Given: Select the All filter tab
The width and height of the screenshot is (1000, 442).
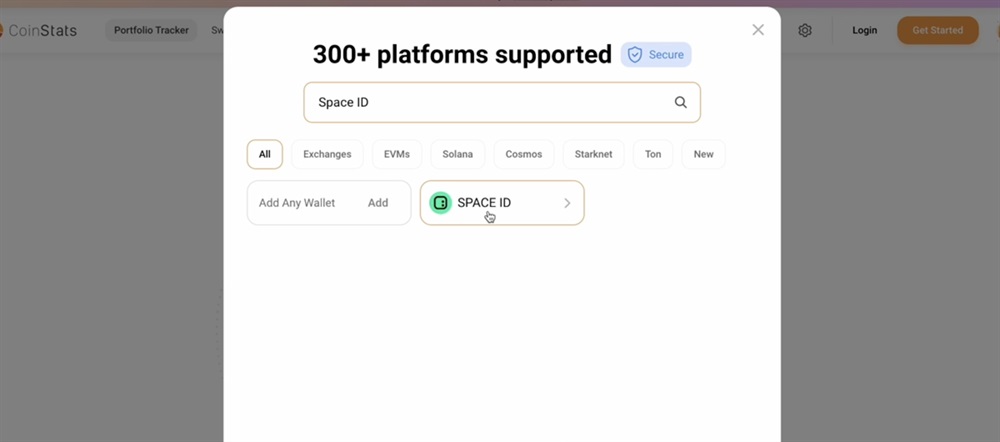Looking at the screenshot, I should [x=265, y=154].
